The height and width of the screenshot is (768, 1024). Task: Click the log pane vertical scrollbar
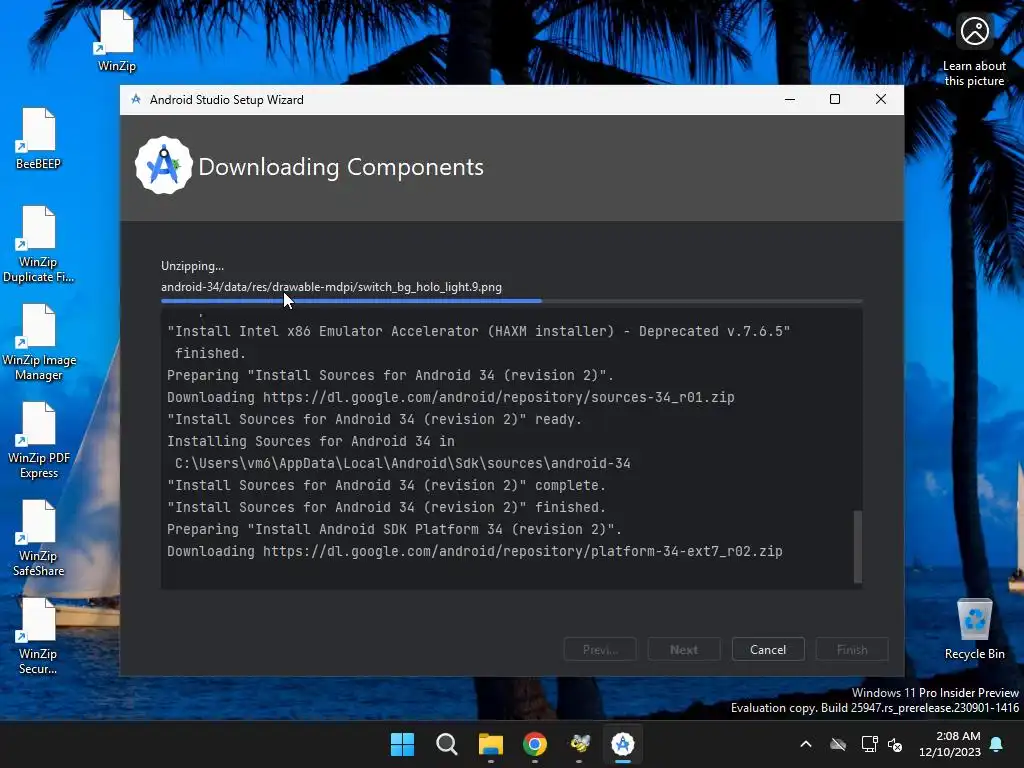pyautogui.click(x=858, y=547)
